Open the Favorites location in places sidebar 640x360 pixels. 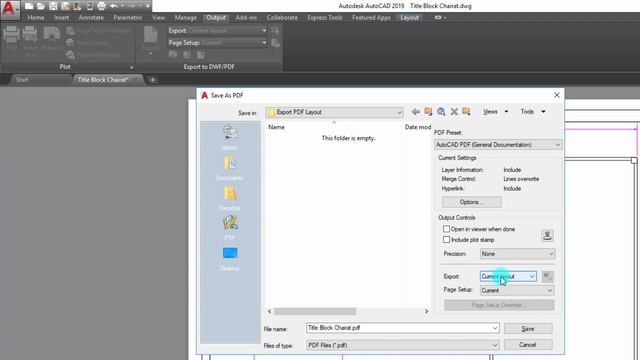coord(230,198)
